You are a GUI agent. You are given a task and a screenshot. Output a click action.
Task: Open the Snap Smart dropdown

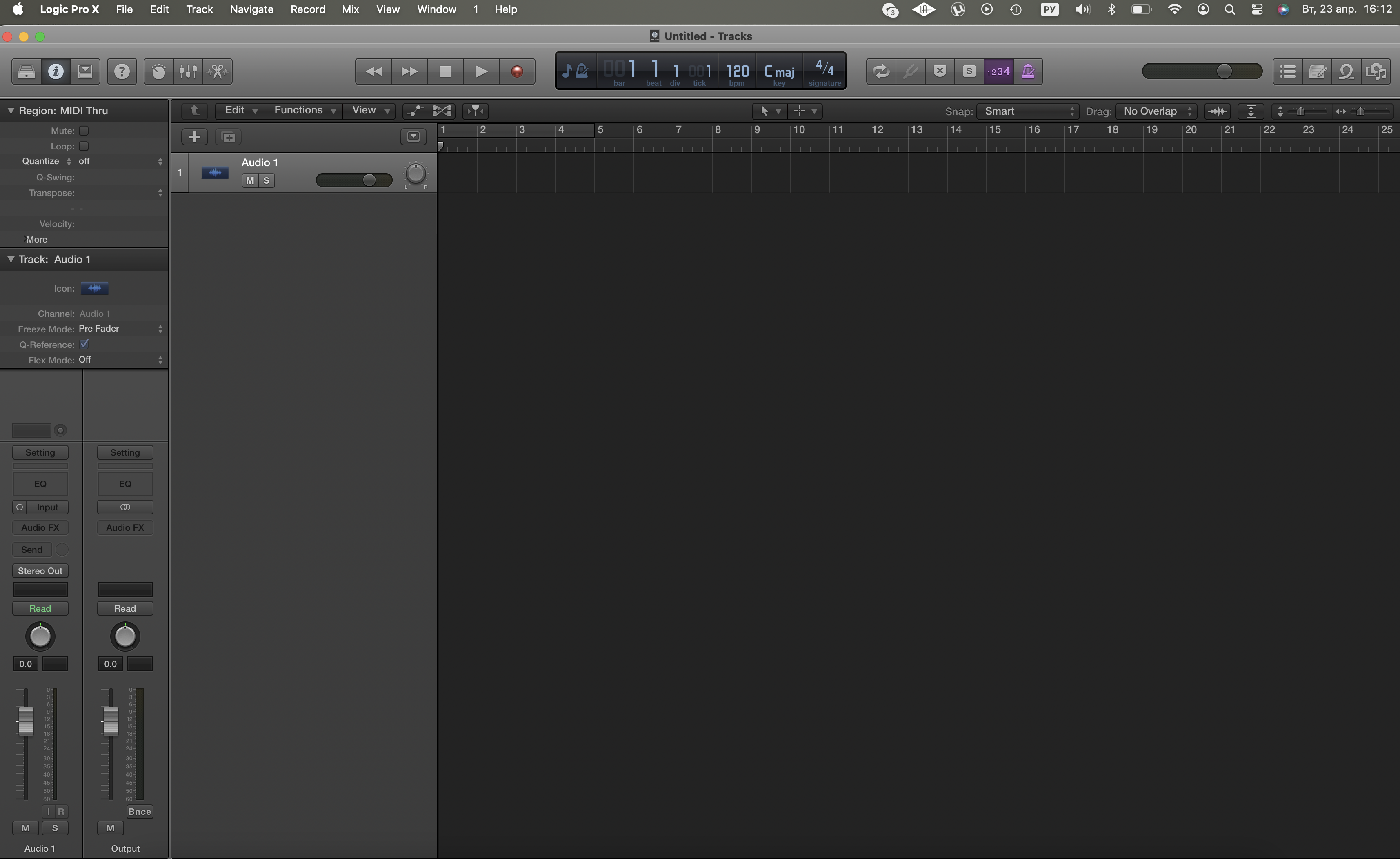[x=1027, y=111]
